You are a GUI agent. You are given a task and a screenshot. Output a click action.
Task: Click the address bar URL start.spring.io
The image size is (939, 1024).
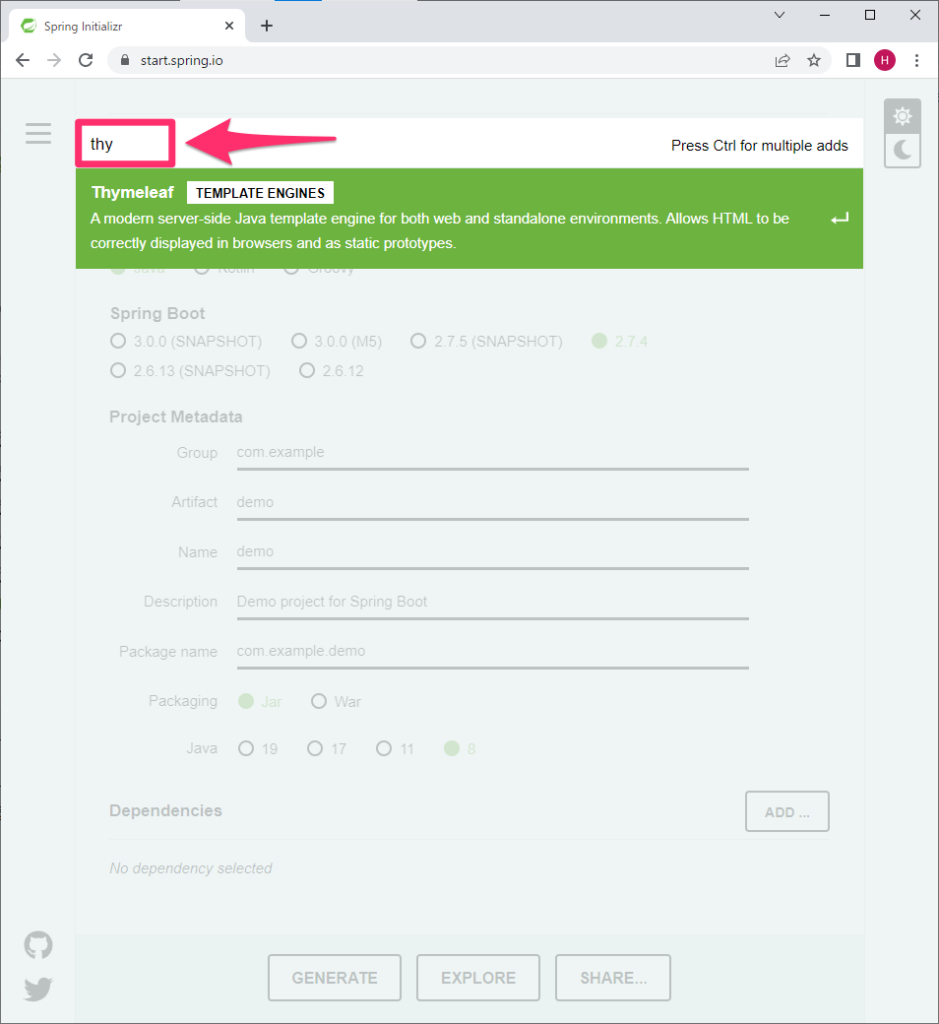pyautogui.click(x=182, y=60)
